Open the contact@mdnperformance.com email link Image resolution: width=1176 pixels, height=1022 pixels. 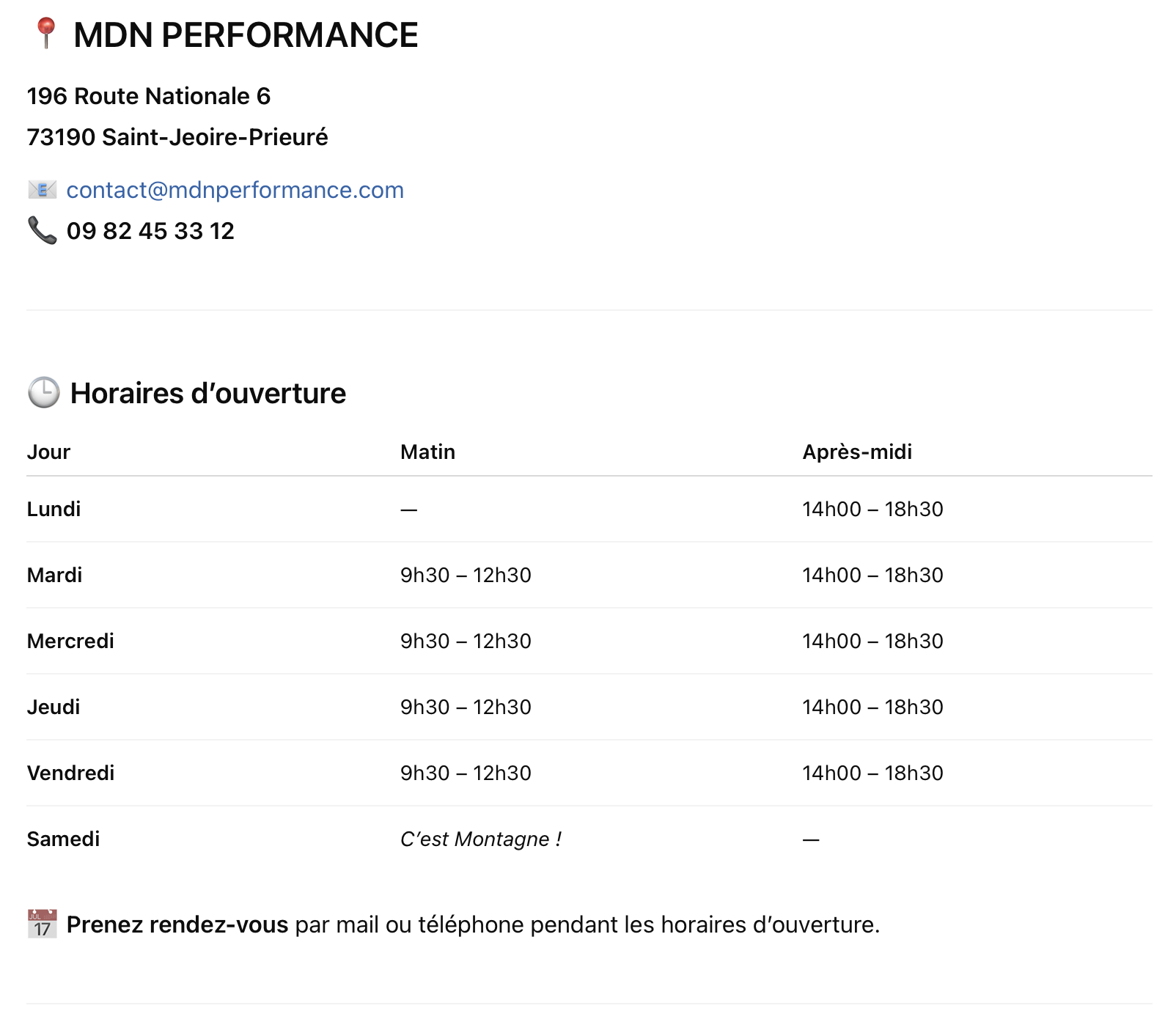point(235,190)
